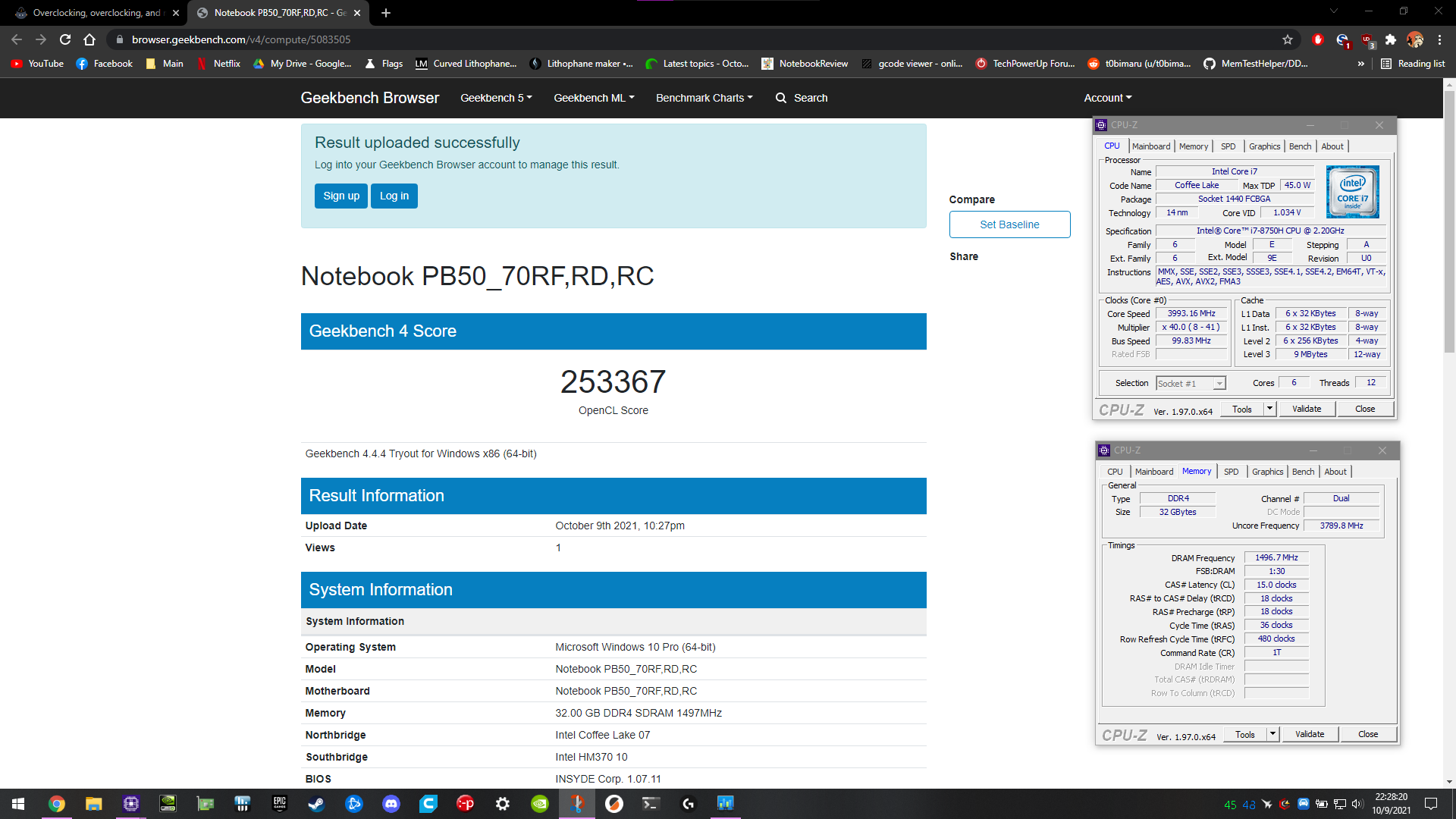Viewport: 1456px width, 819px height.
Task: Open File Explorer on the taskbar
Action: coord(94,804)
